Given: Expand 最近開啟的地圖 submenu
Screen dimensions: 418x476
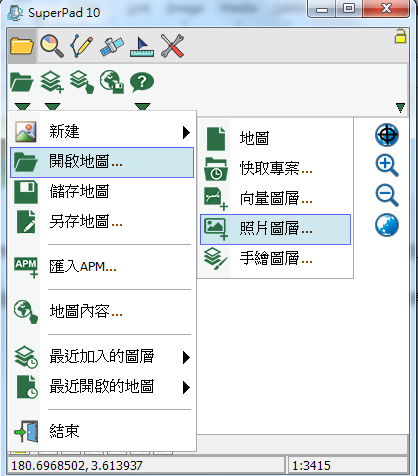Looking at the screenshot, I should pyautogui.click(x=187, y=387).
